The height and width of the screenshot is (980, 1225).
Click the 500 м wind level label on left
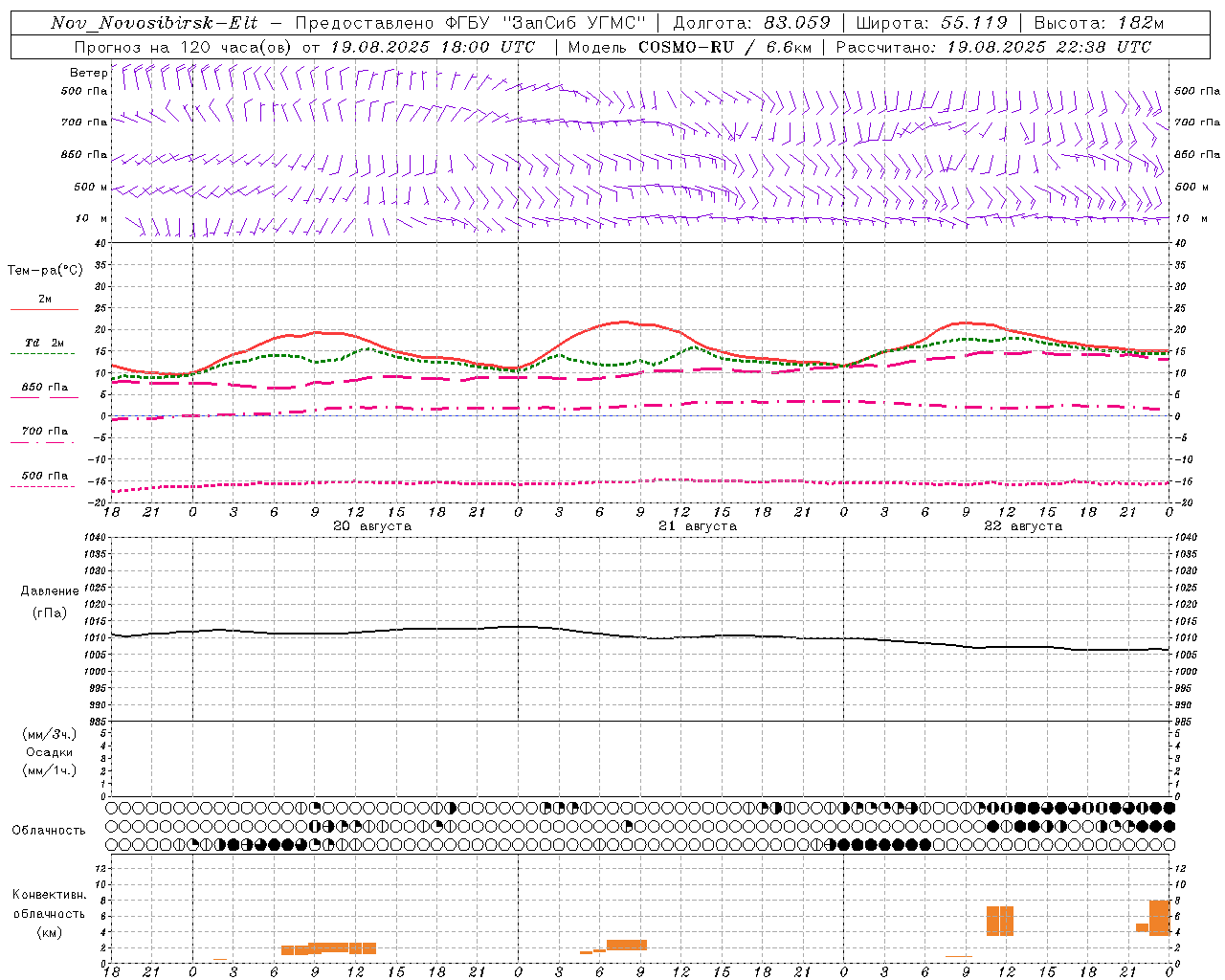click(x=91, y=187)
